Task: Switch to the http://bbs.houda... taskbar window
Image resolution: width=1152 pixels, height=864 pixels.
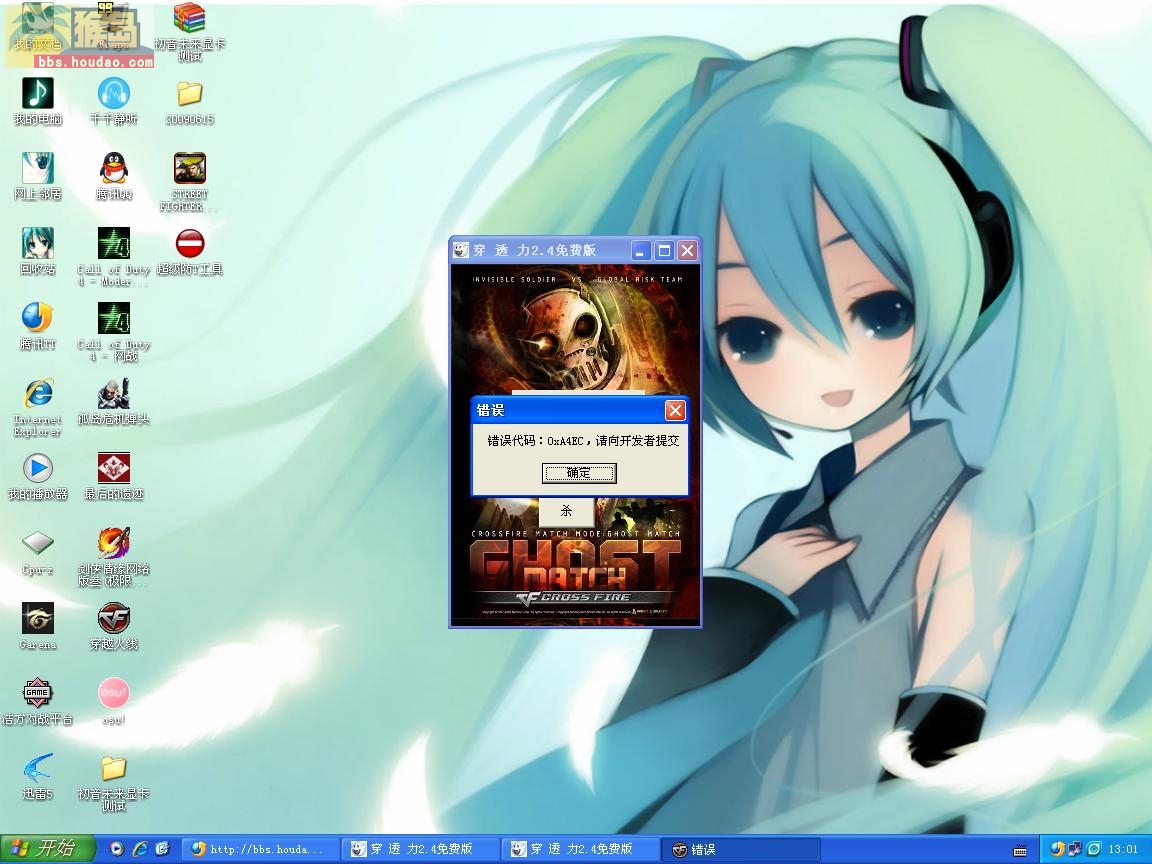Action: tap(259, 849)
